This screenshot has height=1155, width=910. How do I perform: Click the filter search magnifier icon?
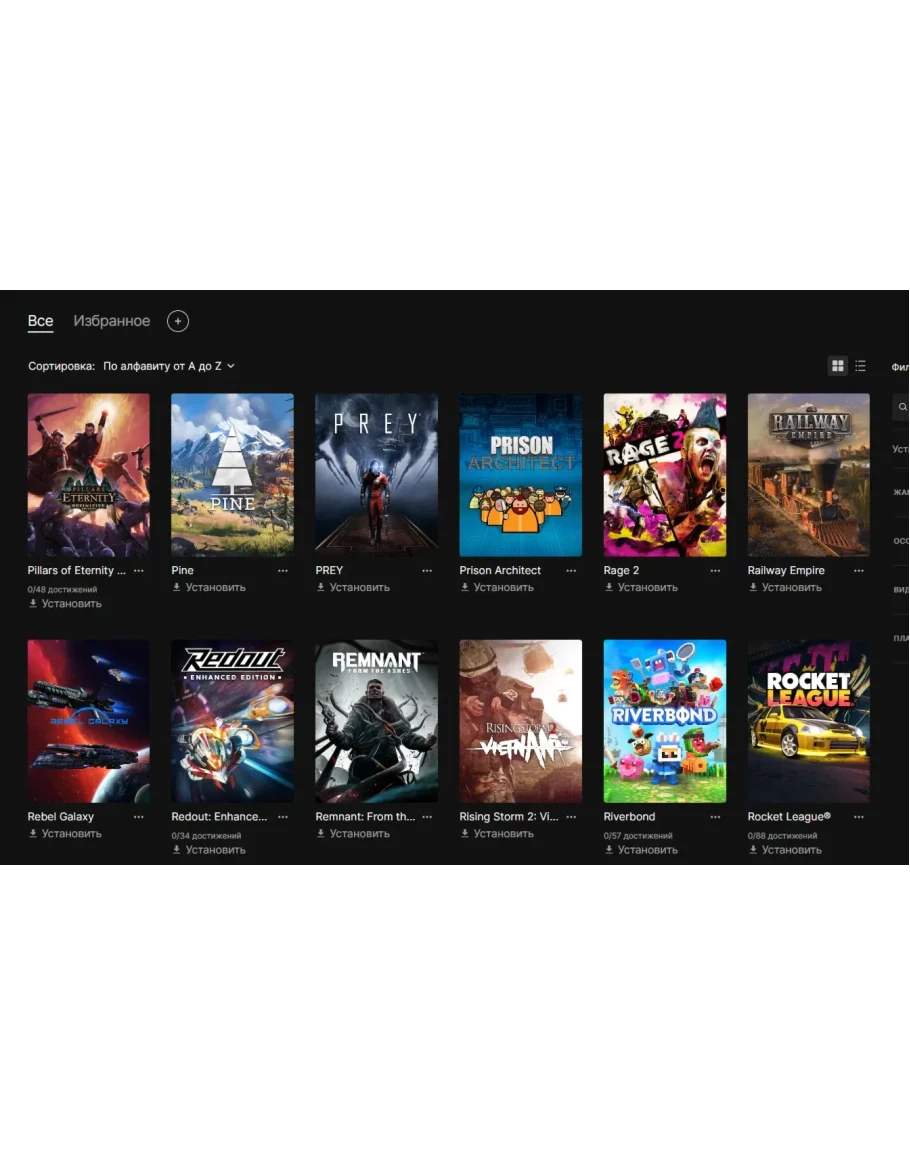pos(902,407)
